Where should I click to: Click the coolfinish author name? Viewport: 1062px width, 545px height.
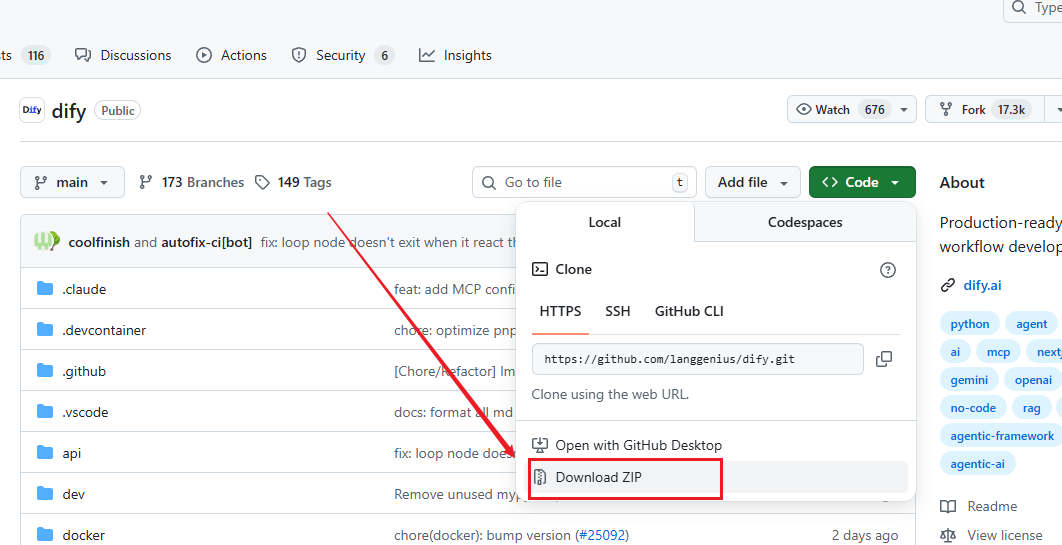point(99,242)
